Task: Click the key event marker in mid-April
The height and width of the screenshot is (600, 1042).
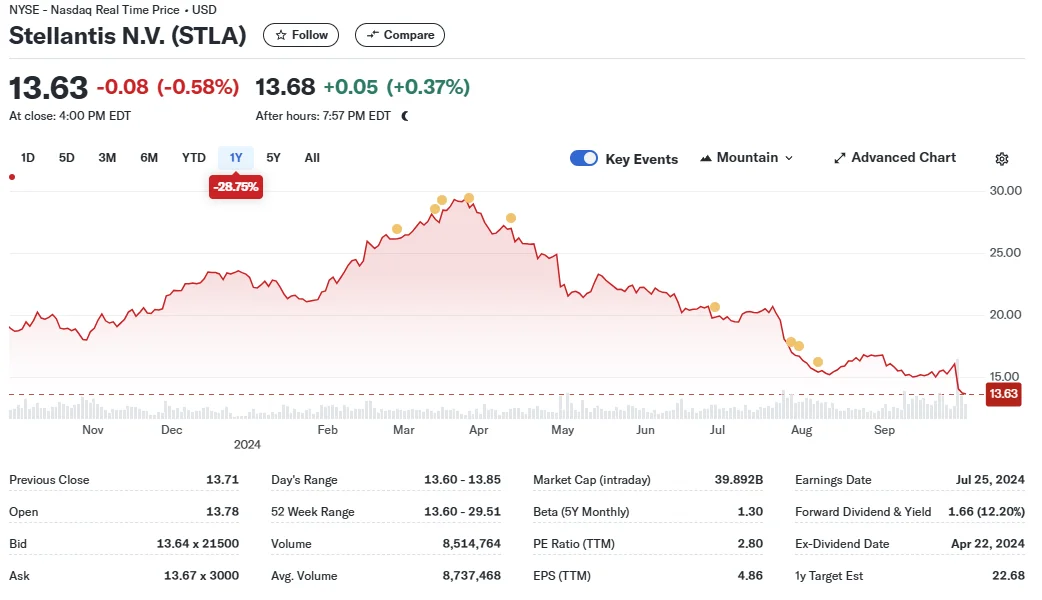Action: [510, 218]
